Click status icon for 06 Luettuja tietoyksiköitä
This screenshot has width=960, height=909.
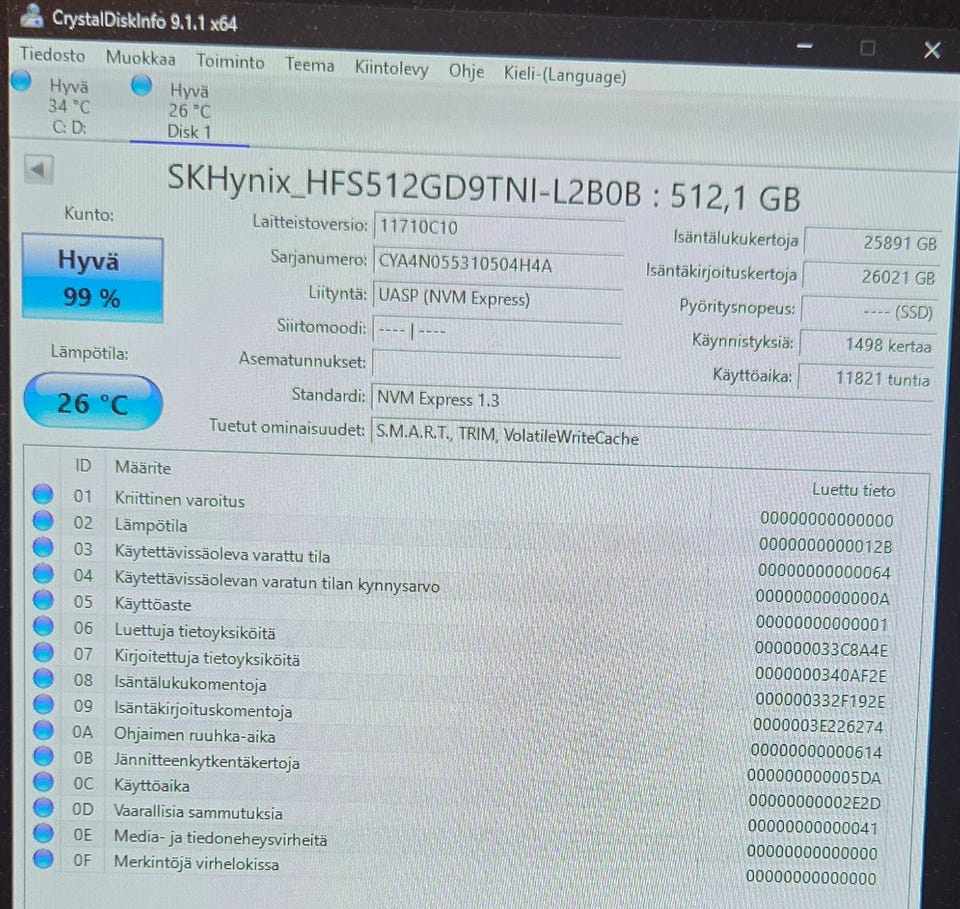(43, 626)
